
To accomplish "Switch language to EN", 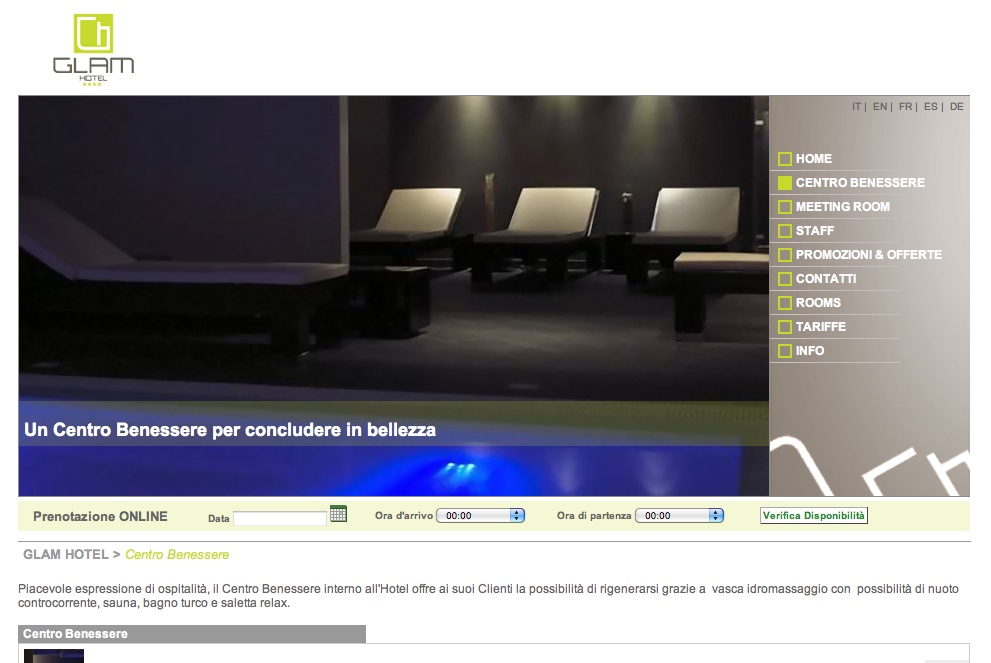I will (x=879, y=106).
